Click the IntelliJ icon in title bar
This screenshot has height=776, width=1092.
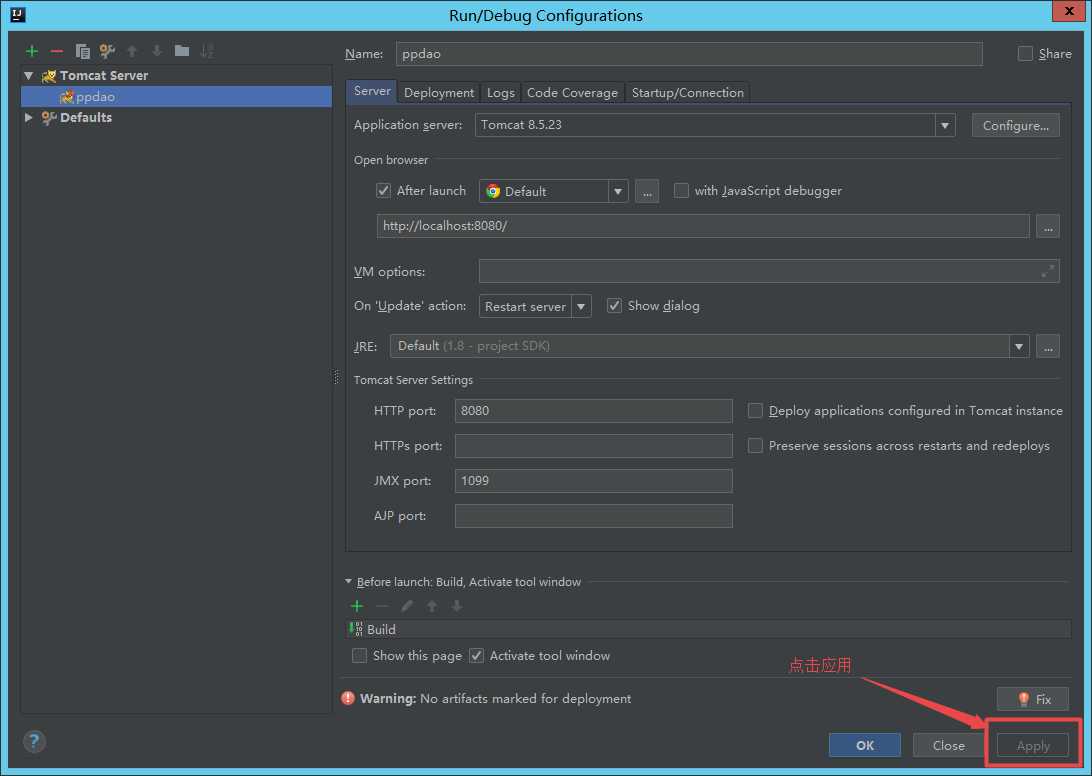coord(17,14)
